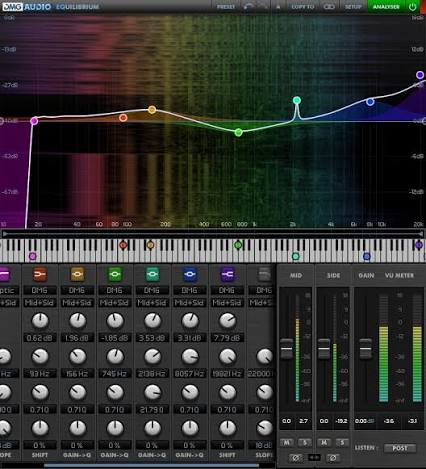Click the blue 8057 Hz band shape icon
This screenshot has width=426, height=469.
[x=190, y=275]
